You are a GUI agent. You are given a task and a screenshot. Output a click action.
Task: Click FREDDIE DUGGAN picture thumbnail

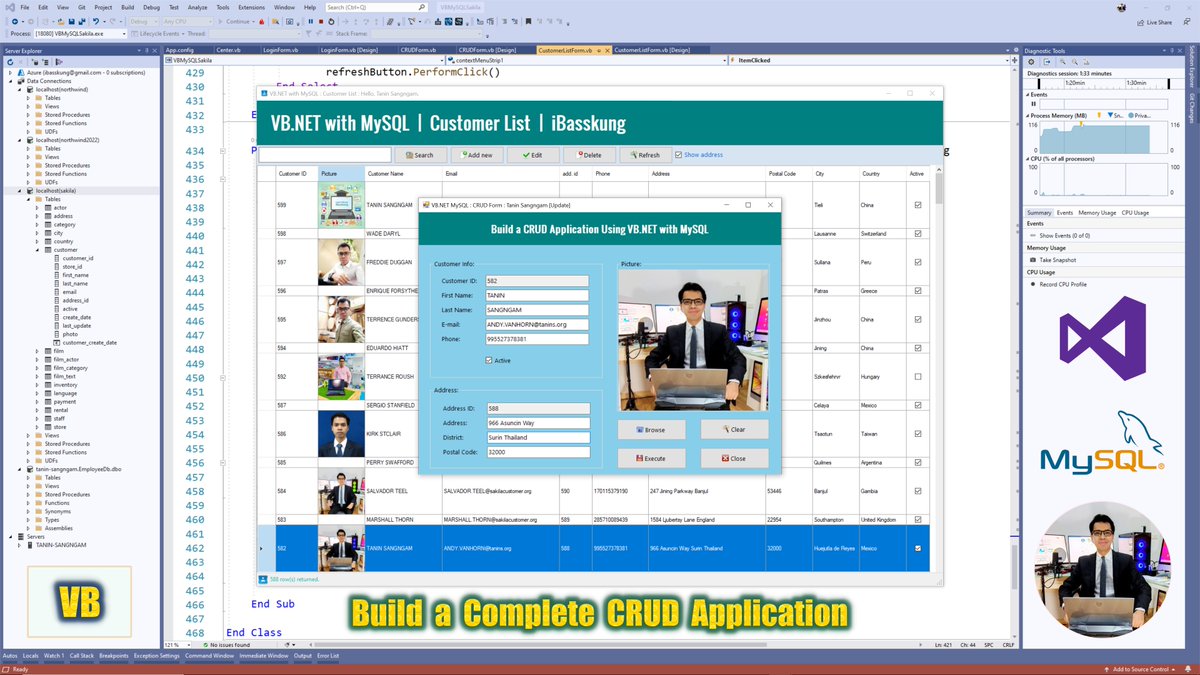pyautogui.click(x=341, y=263)
